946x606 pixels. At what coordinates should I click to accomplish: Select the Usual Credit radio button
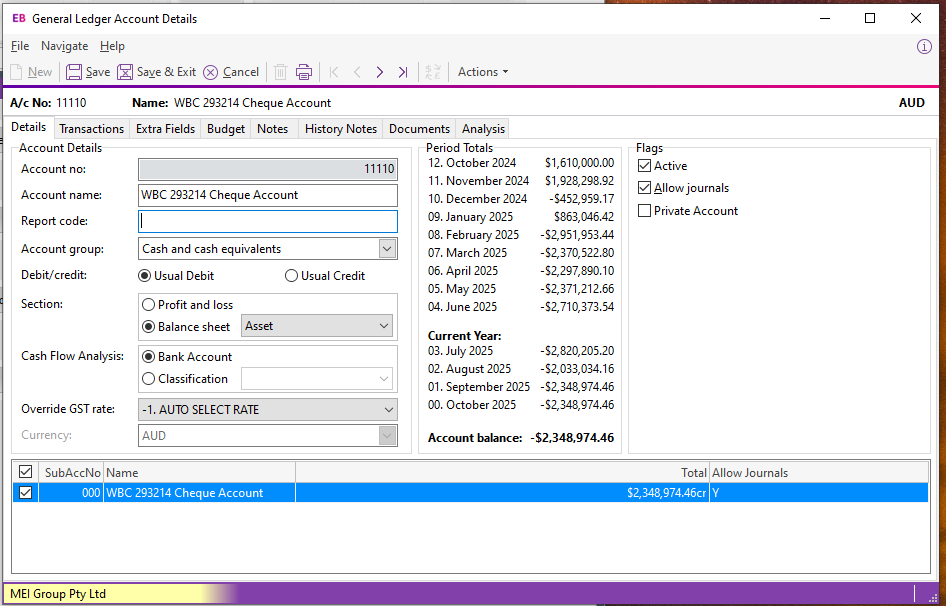click(x=292, y=276)
